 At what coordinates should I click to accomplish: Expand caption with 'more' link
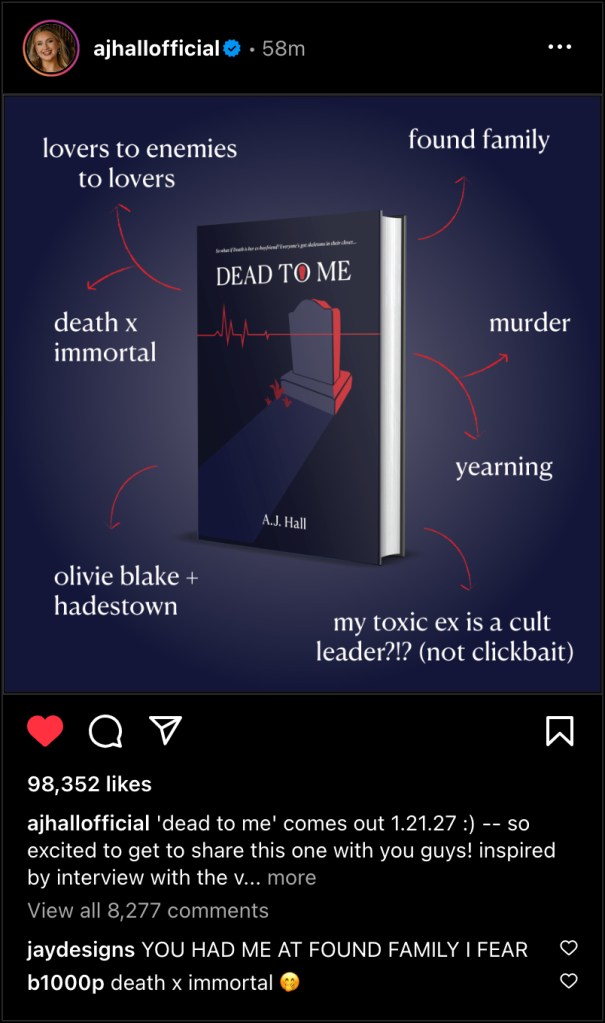tap(292, 878)
